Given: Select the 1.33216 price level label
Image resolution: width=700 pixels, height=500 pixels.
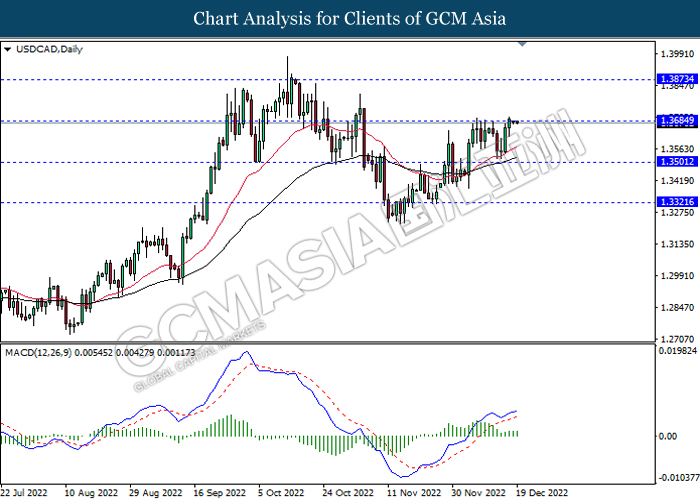Looking at the screenshot, I should tap(677, 202).
